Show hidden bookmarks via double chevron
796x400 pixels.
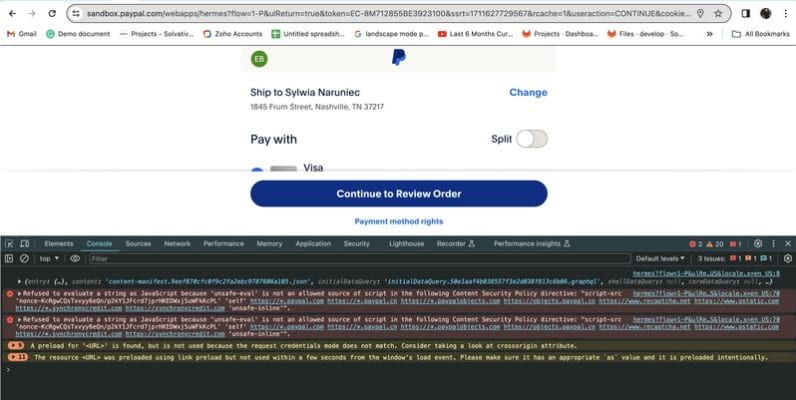pyautogui.click(x=710, y=34)
